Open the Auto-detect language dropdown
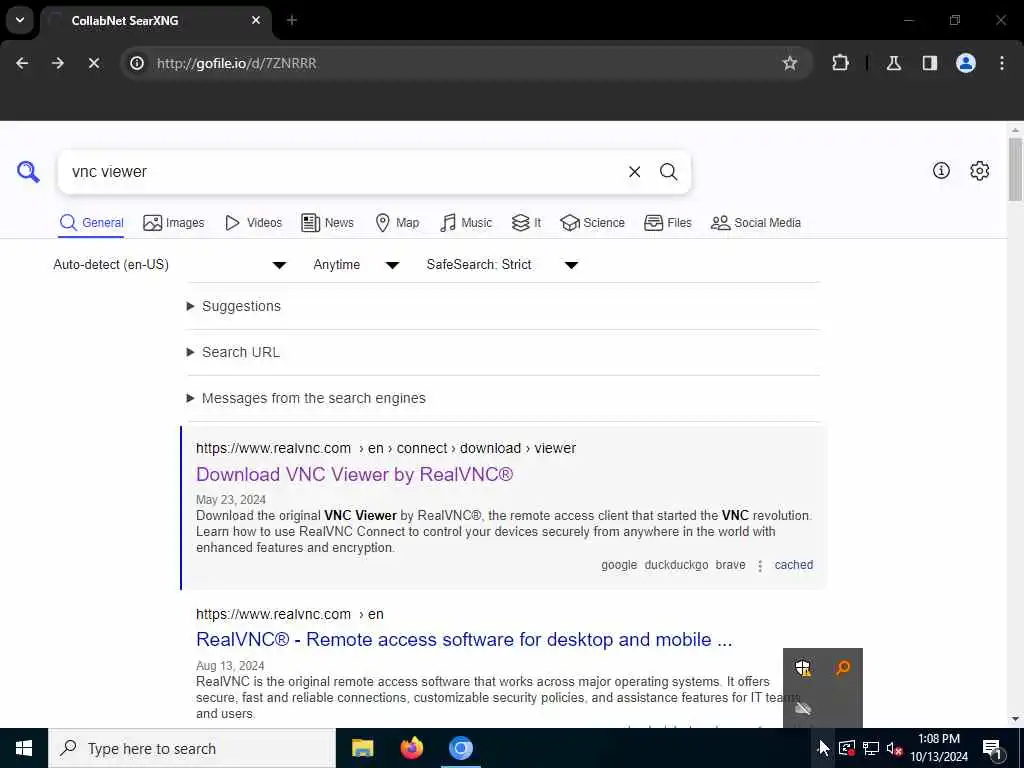This screenshot has width=1024, height=768. (170, 264)
